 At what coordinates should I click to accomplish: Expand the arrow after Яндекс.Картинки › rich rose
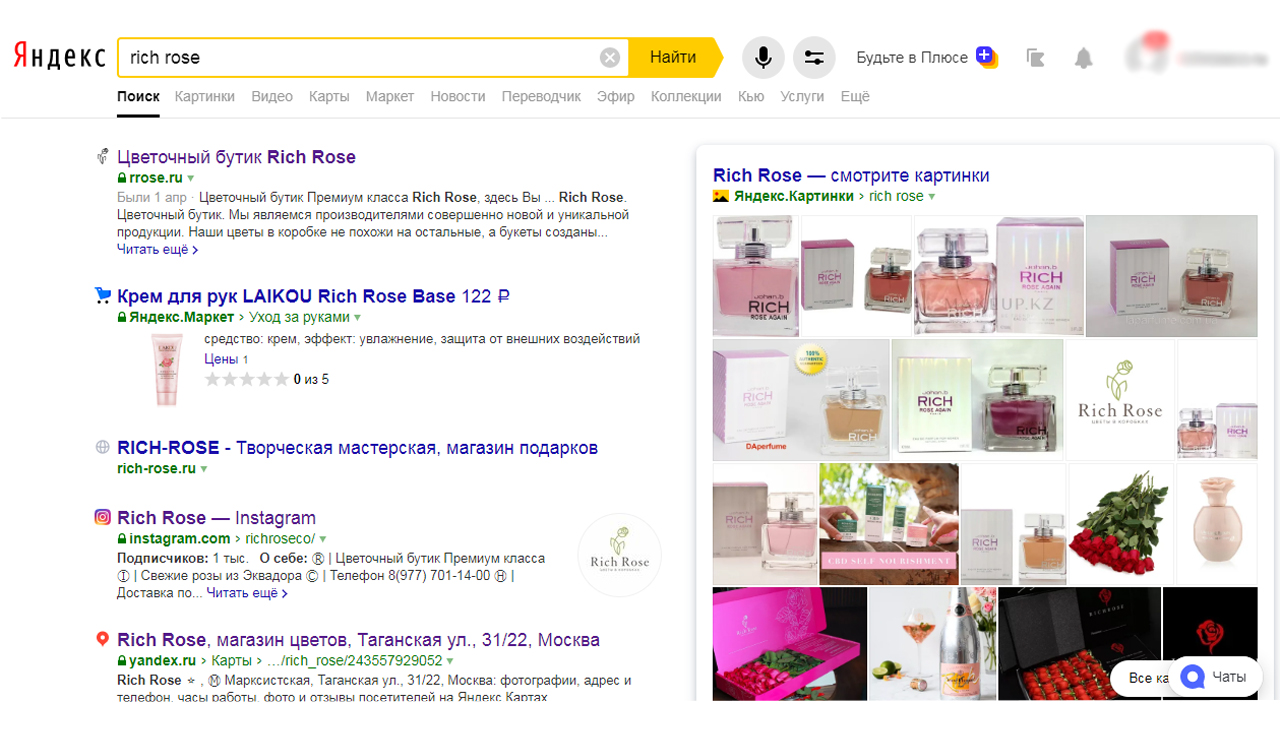[932, 197]
